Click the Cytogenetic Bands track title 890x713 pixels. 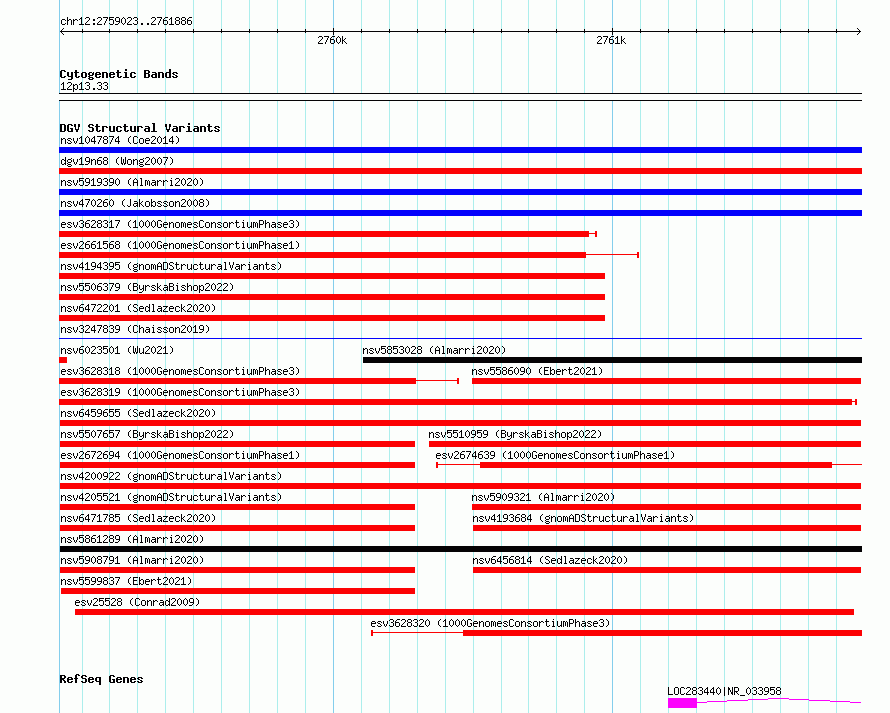pos(119,74)
